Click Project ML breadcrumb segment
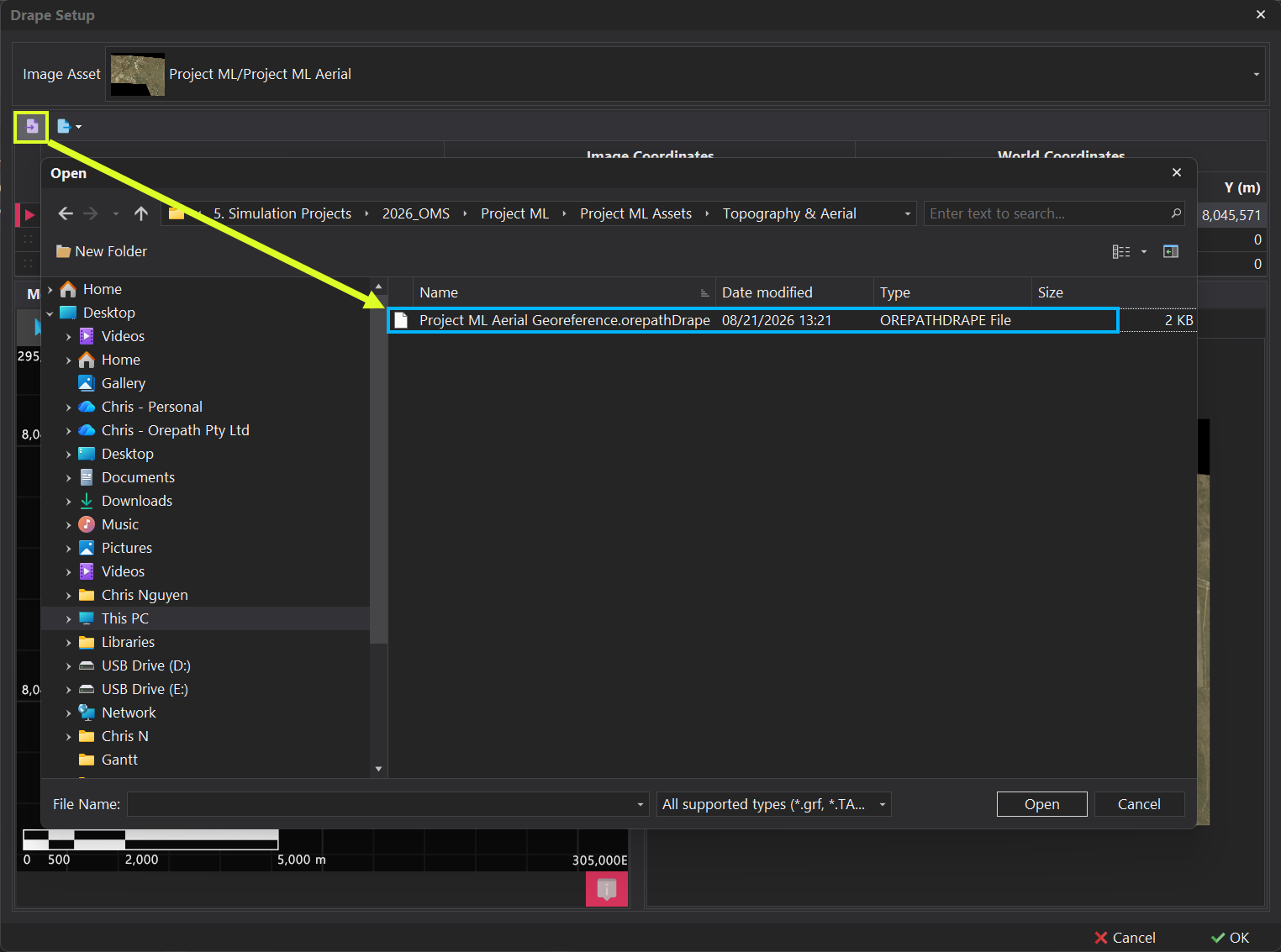The image size is (1281, 952). point(514,213)
